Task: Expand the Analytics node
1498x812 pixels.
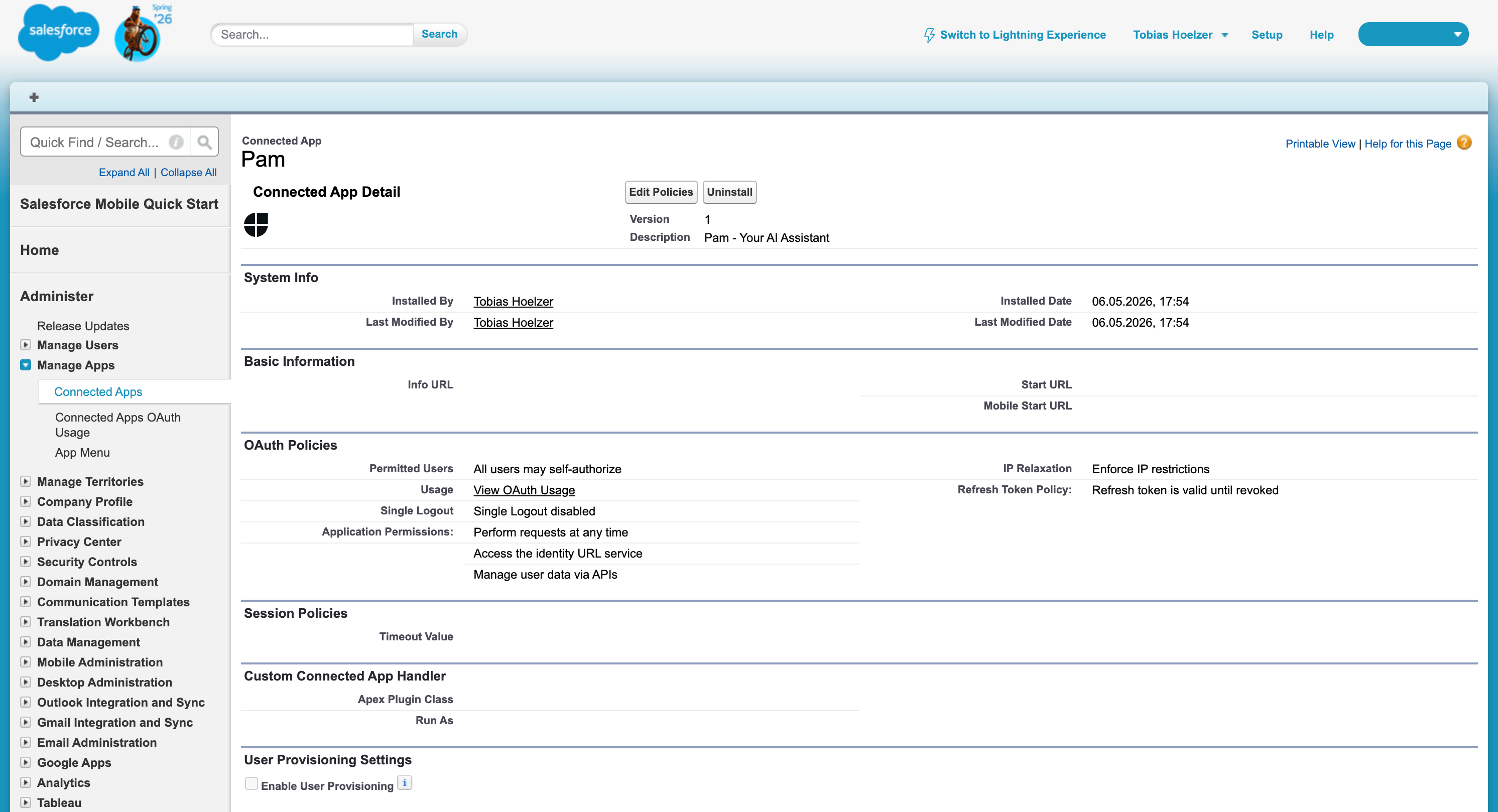Action: coord(26,782)
